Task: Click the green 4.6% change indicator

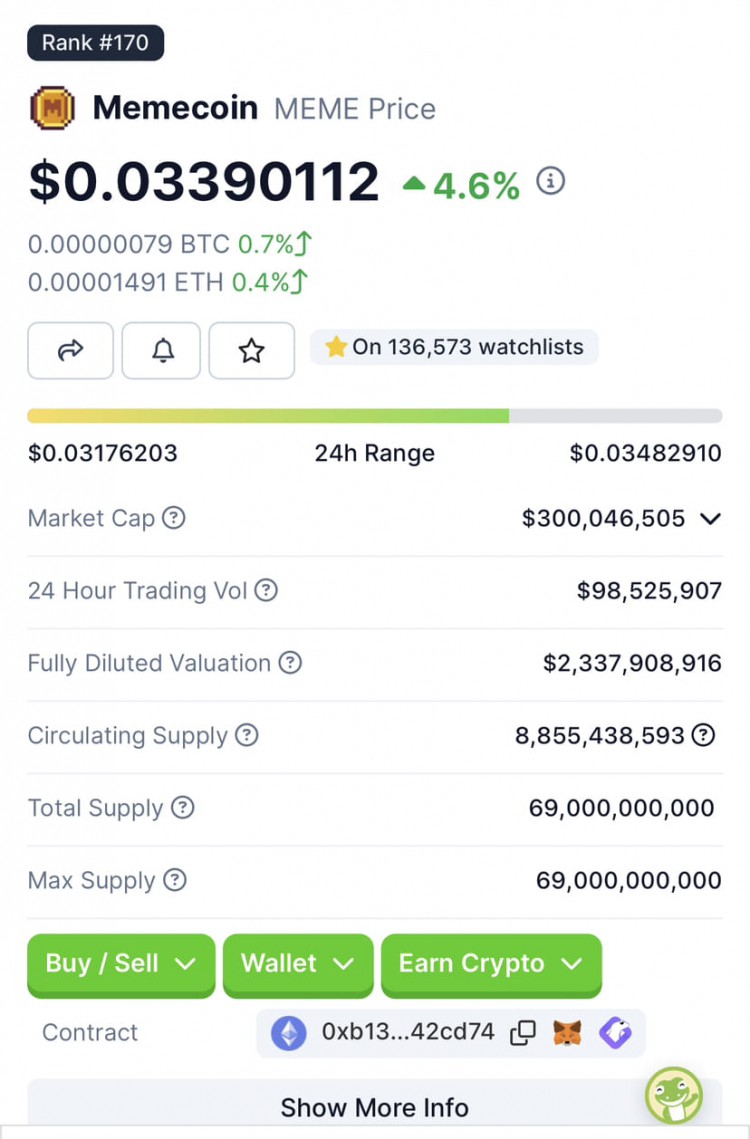Action: tap(461, 185)
